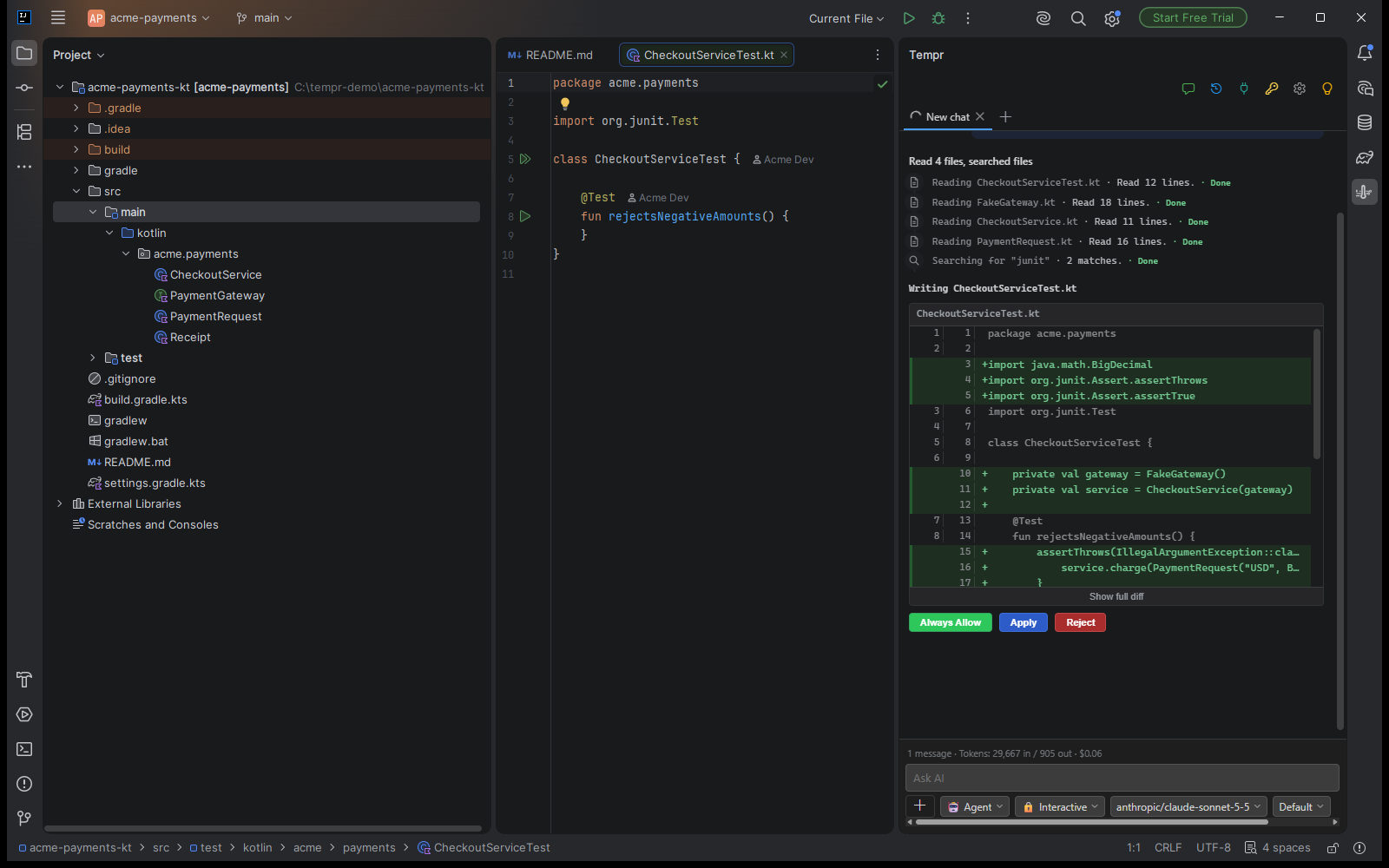Viewport: 1389px width, 868px height.
Task: Open Tempr API key settings icon
Action: (1272, 89)
